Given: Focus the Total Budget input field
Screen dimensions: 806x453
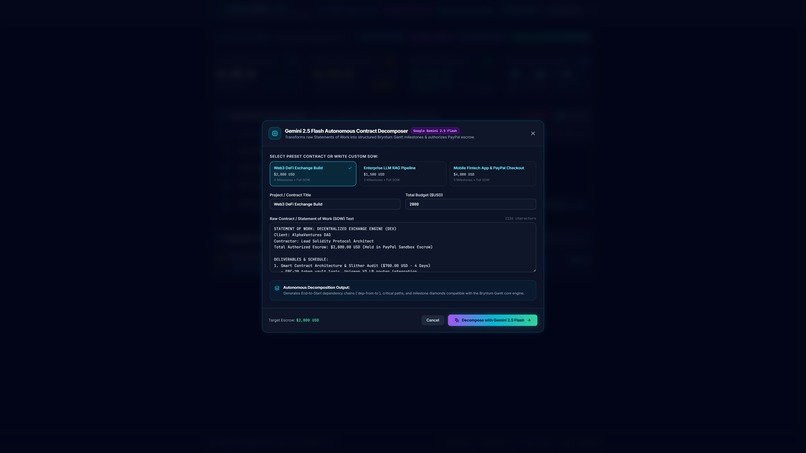Looking at the screenshot, I should coord(470,204).
